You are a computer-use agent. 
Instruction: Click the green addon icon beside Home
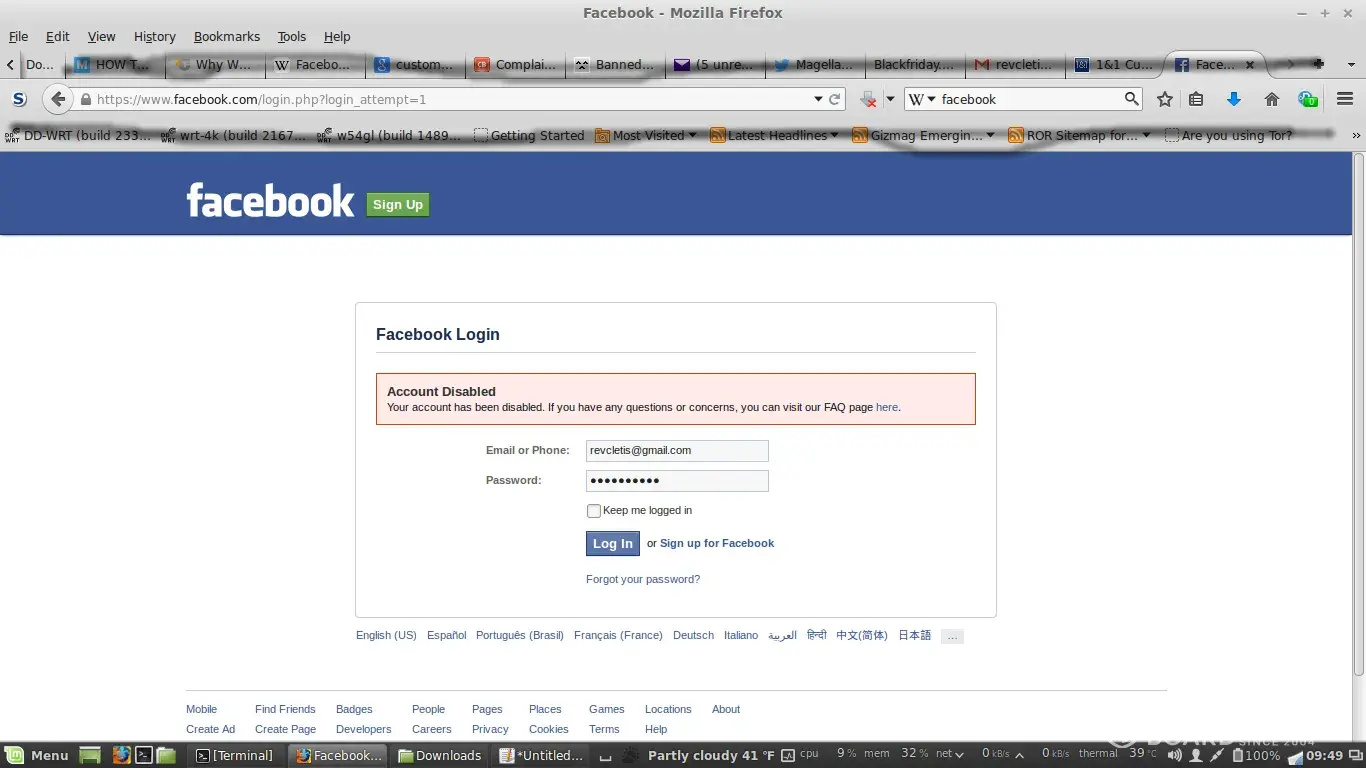pyautogui.click(x=1308, y=99)
